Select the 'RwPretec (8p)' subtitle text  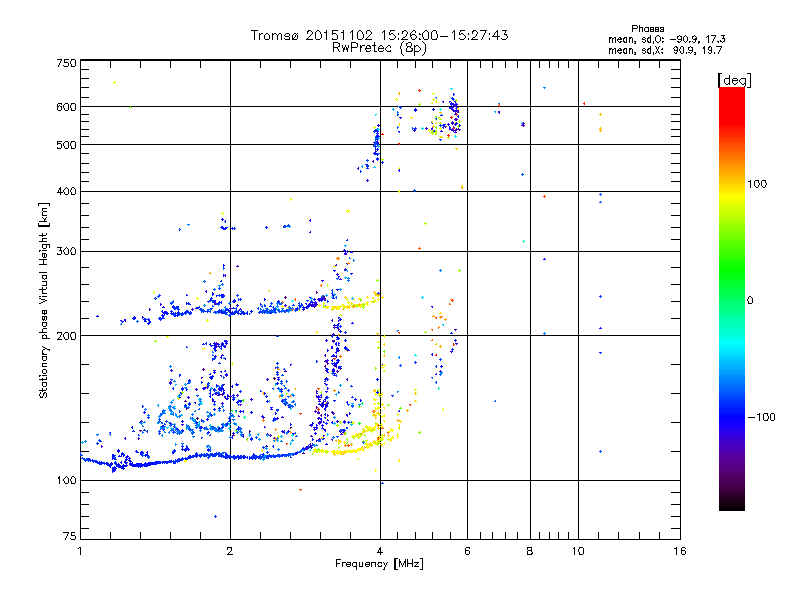pyautogui.click(x=379, y=48)
